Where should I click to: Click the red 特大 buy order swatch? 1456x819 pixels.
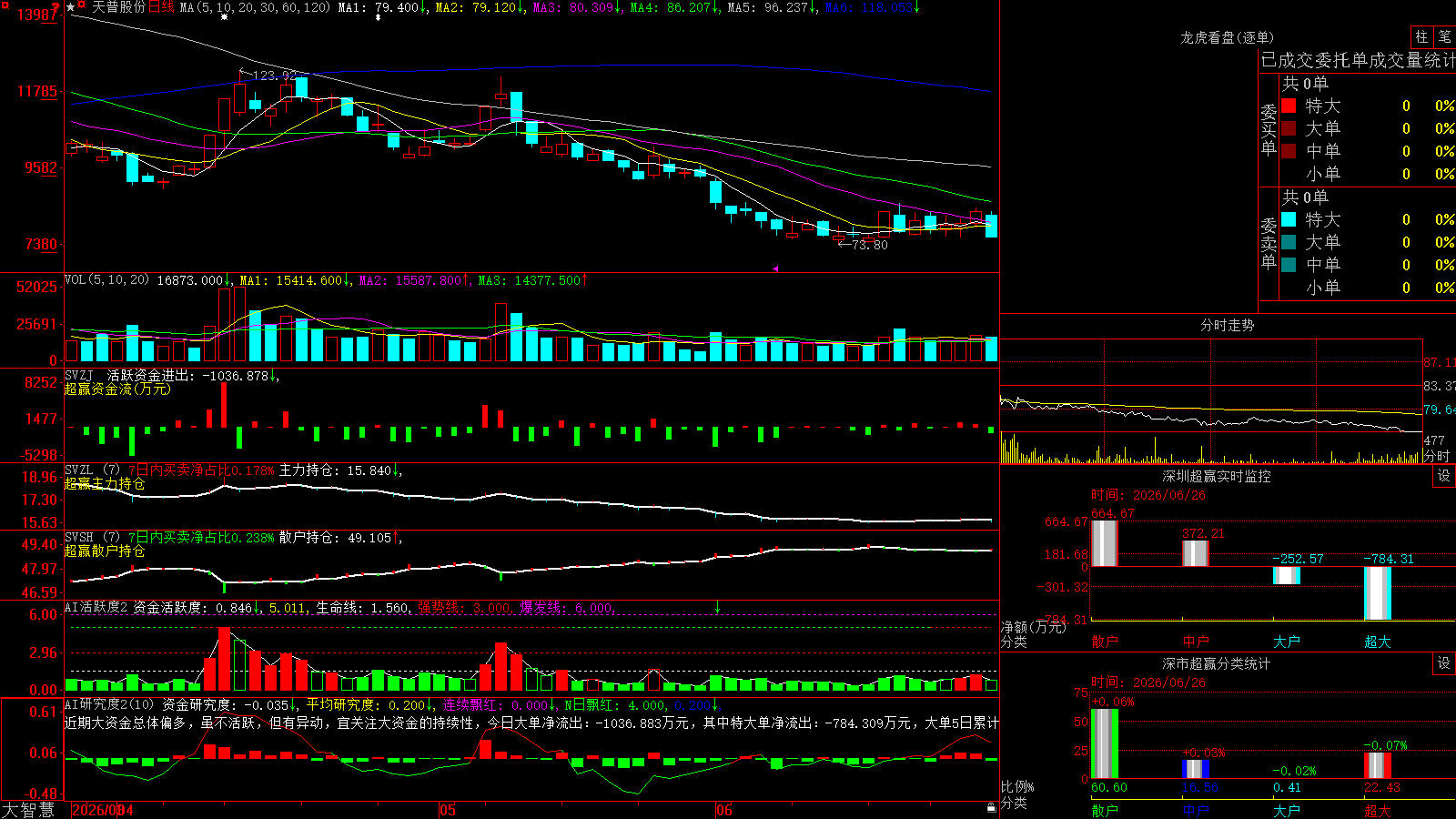click(1289, 106)
